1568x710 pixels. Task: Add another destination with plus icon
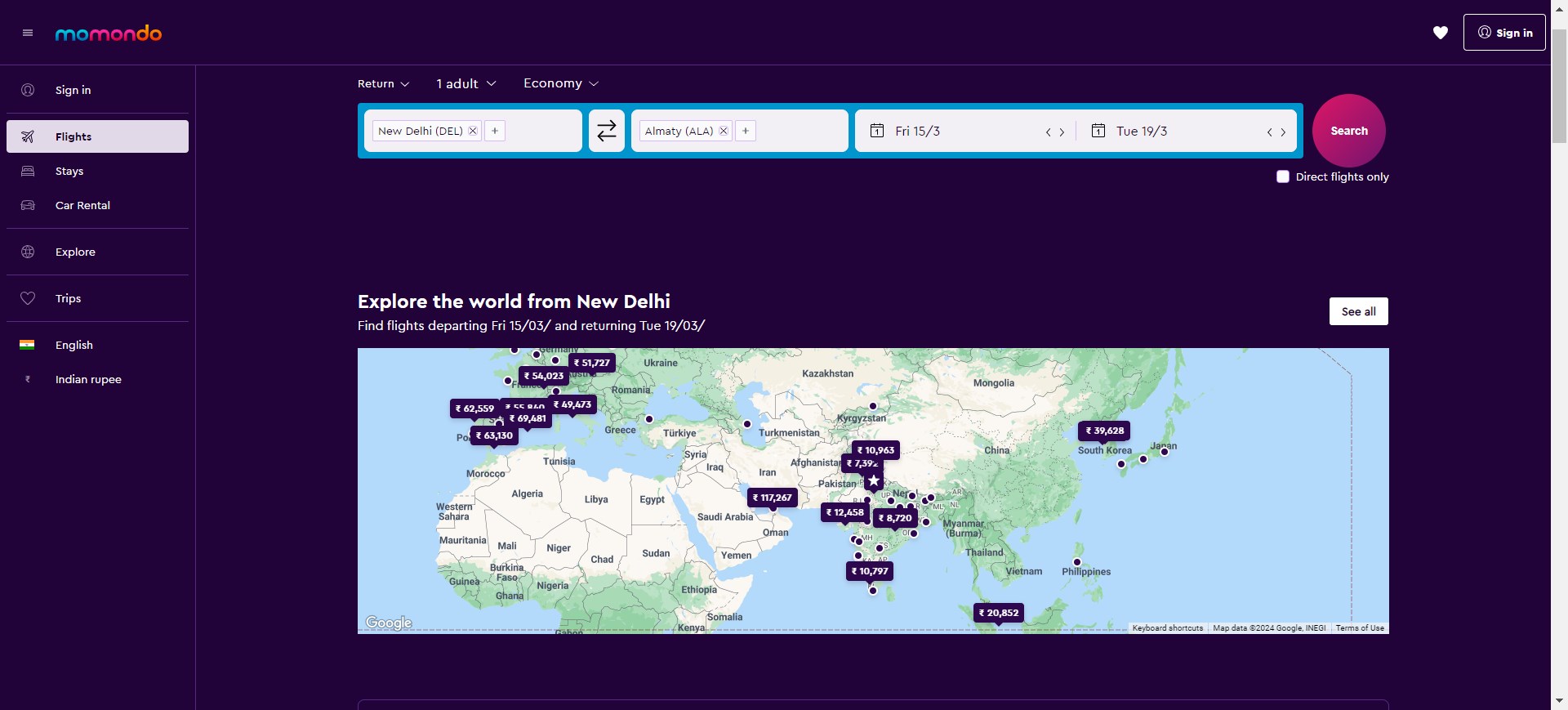point(746,131)
